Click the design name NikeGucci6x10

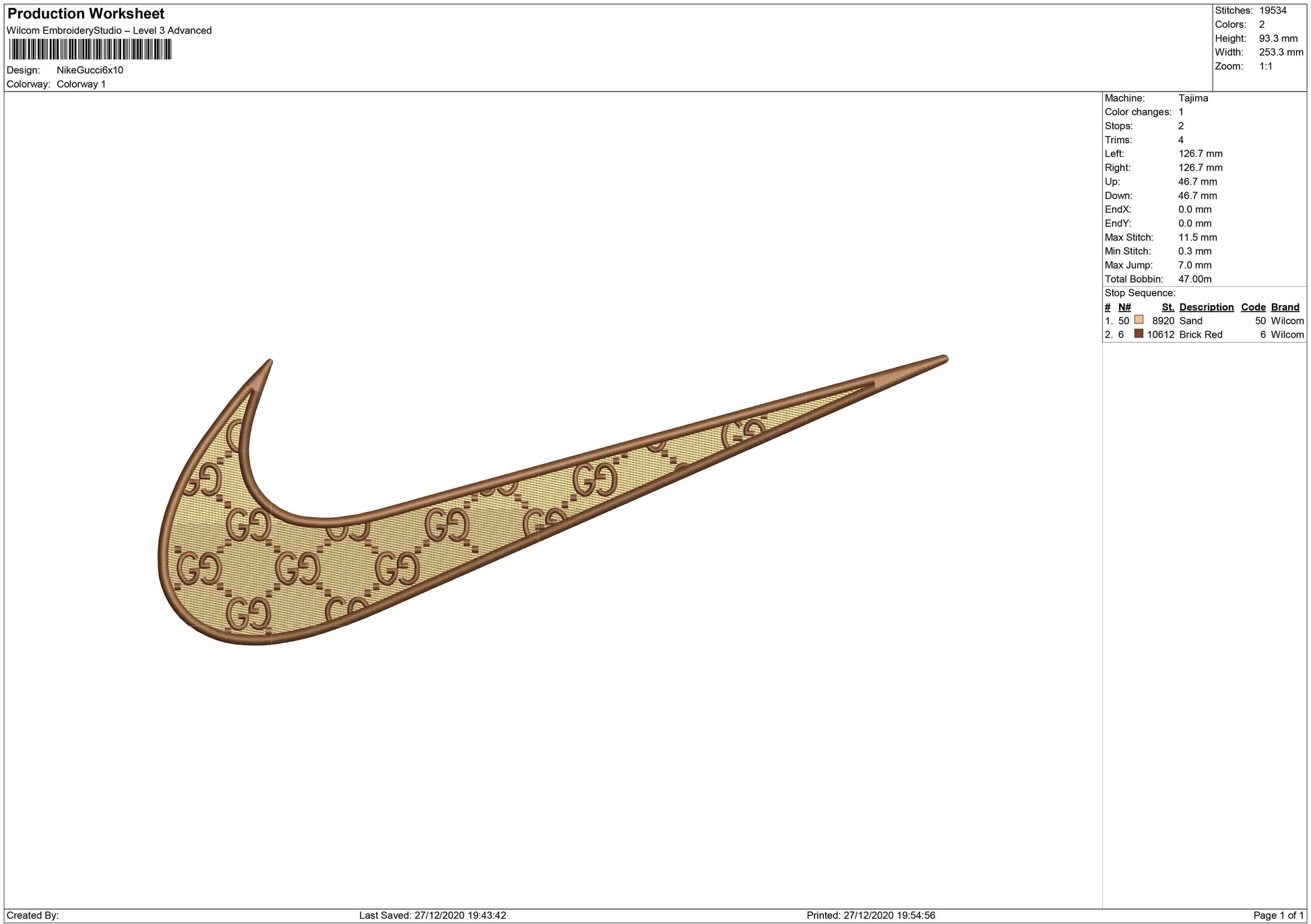(90, 70)
